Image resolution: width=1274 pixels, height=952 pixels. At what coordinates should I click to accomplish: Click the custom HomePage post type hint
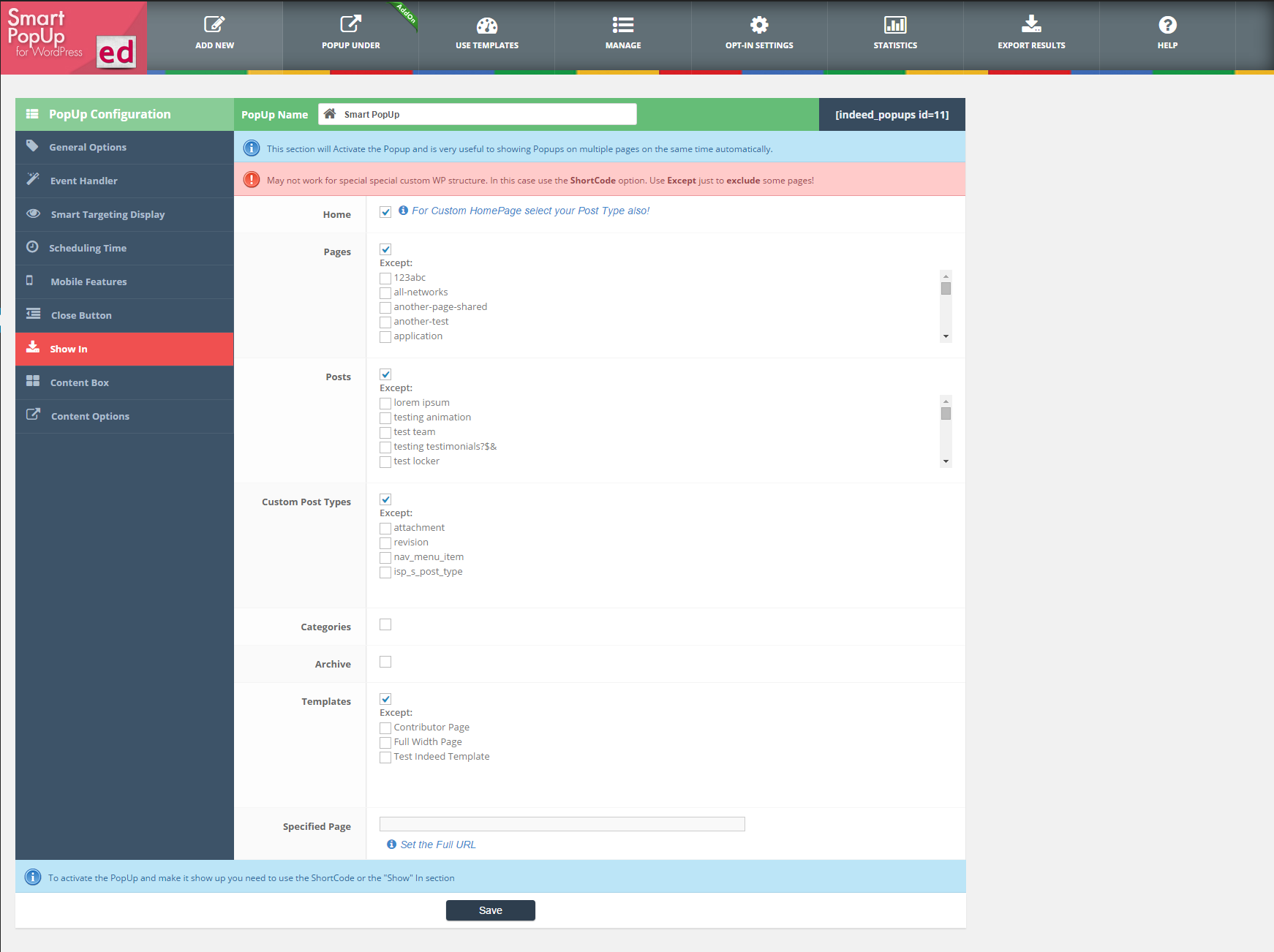click(x=530, y=211)
